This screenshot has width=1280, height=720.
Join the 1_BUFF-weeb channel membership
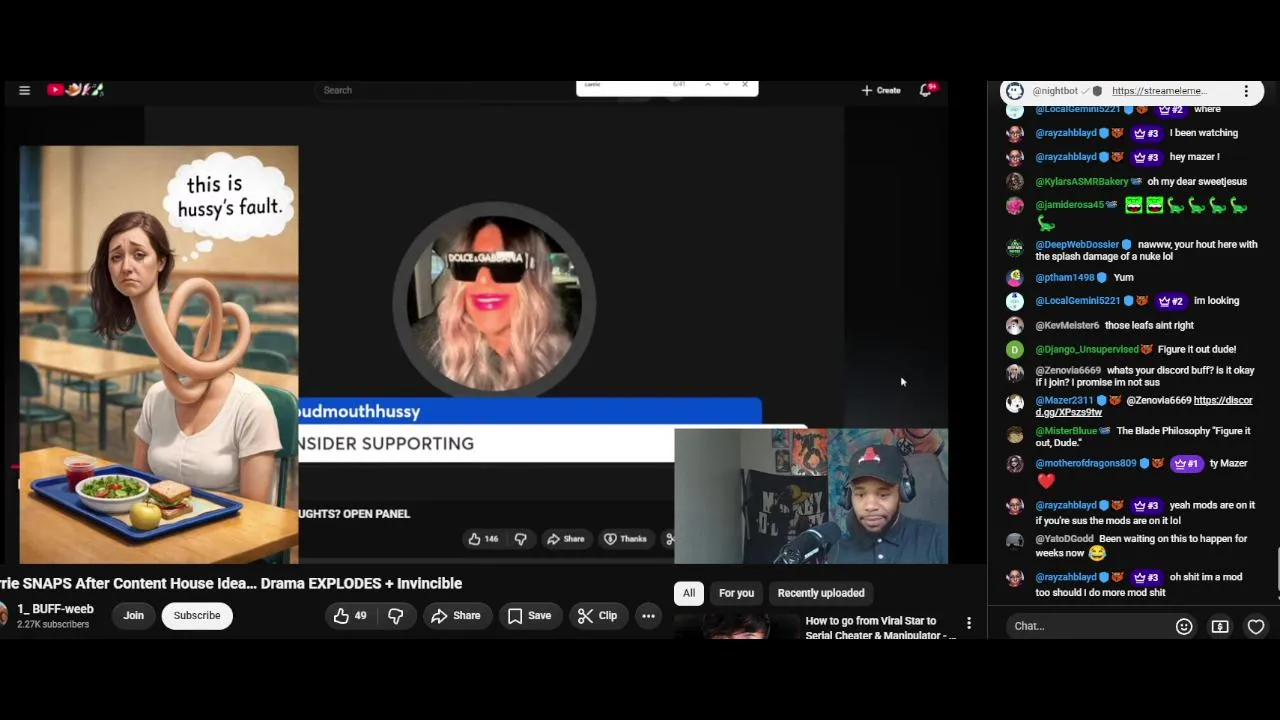133,616
